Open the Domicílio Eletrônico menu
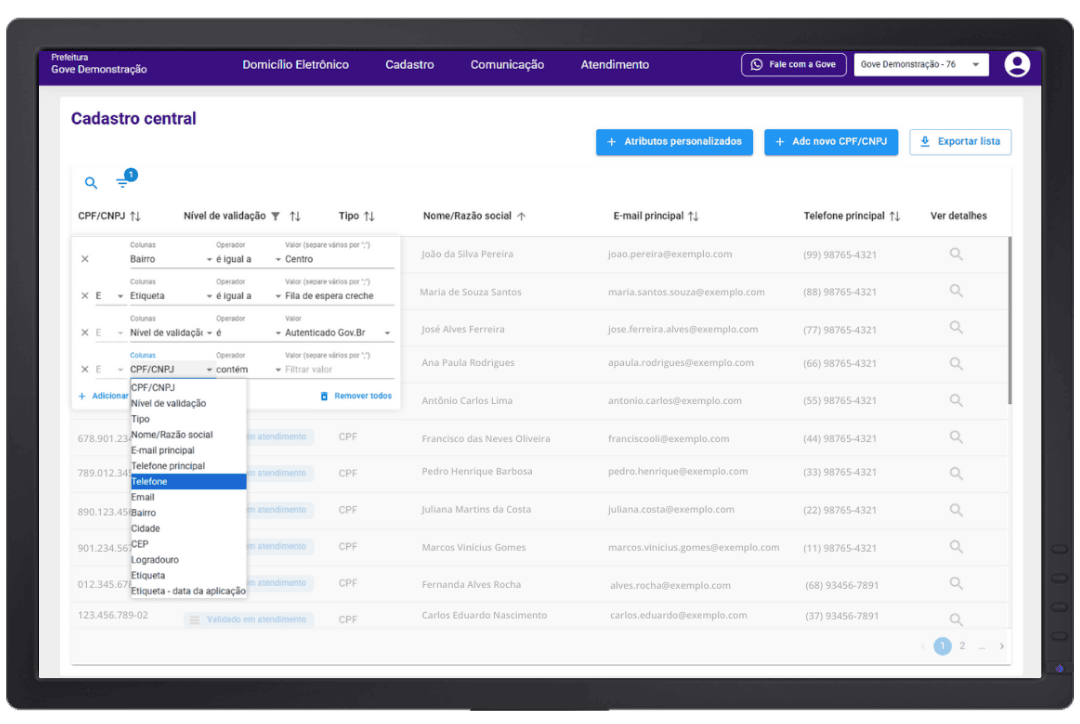The image size is (1080, 724). click(295, 65)
